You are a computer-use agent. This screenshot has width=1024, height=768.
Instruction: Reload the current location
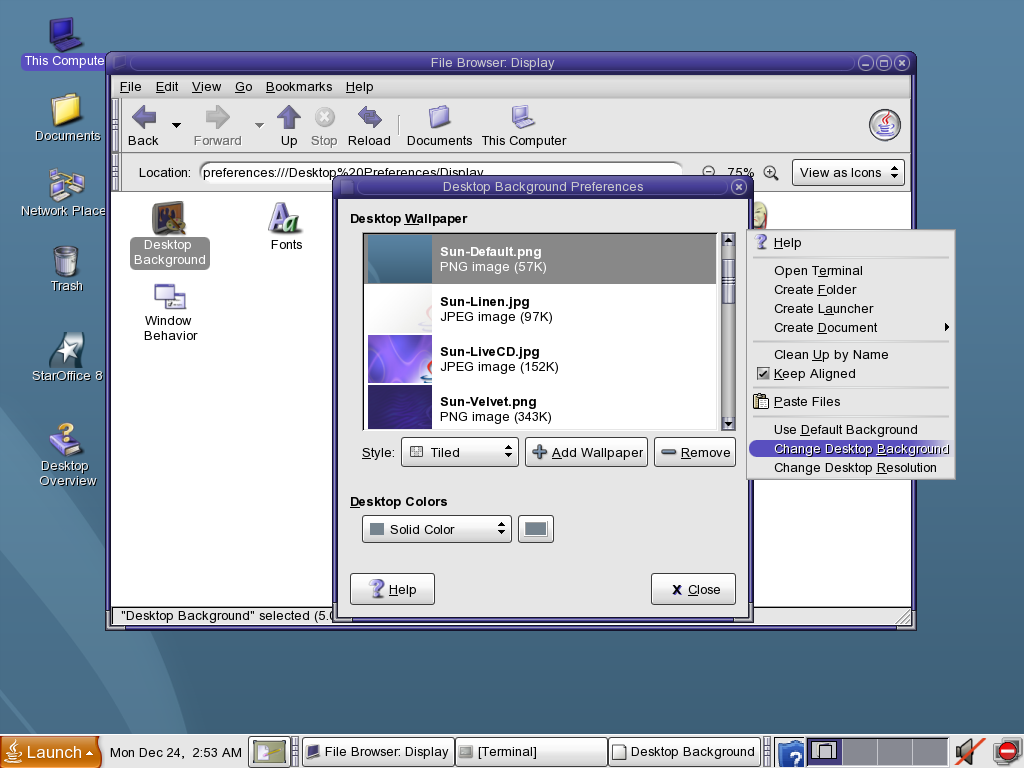(369, 125)
